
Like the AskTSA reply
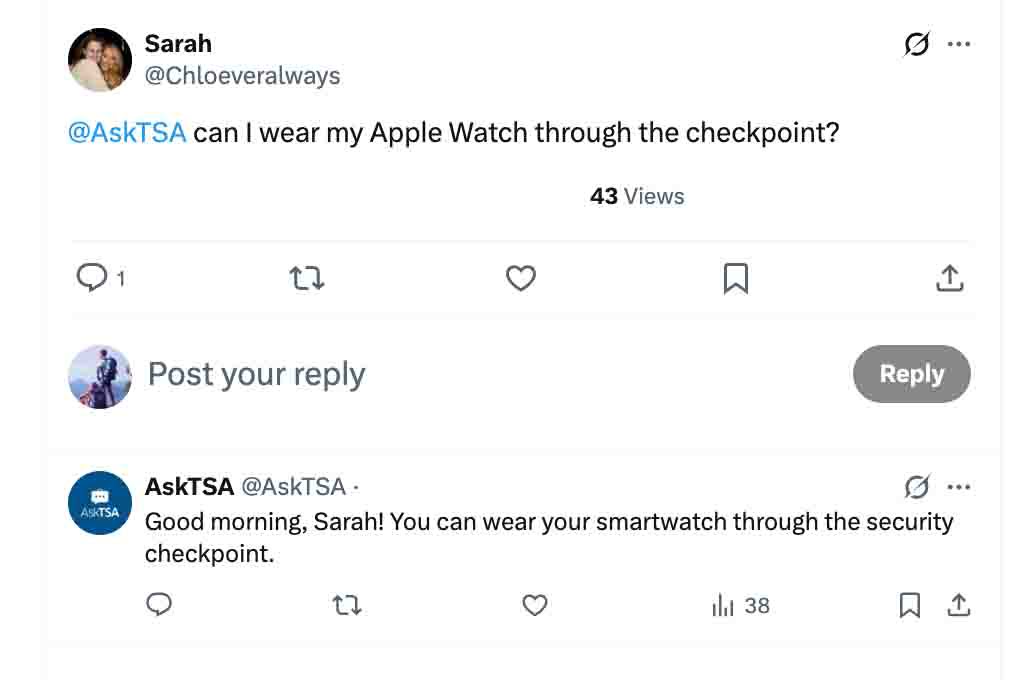(534, 605)
